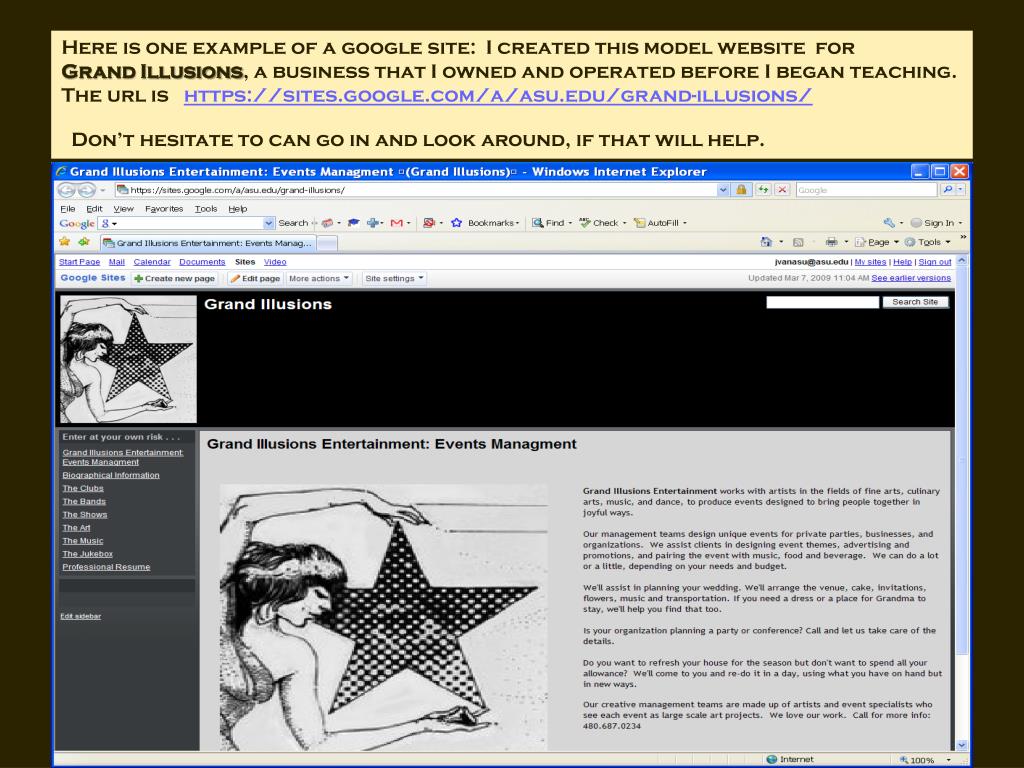Open the View menu

click(123, 209)
